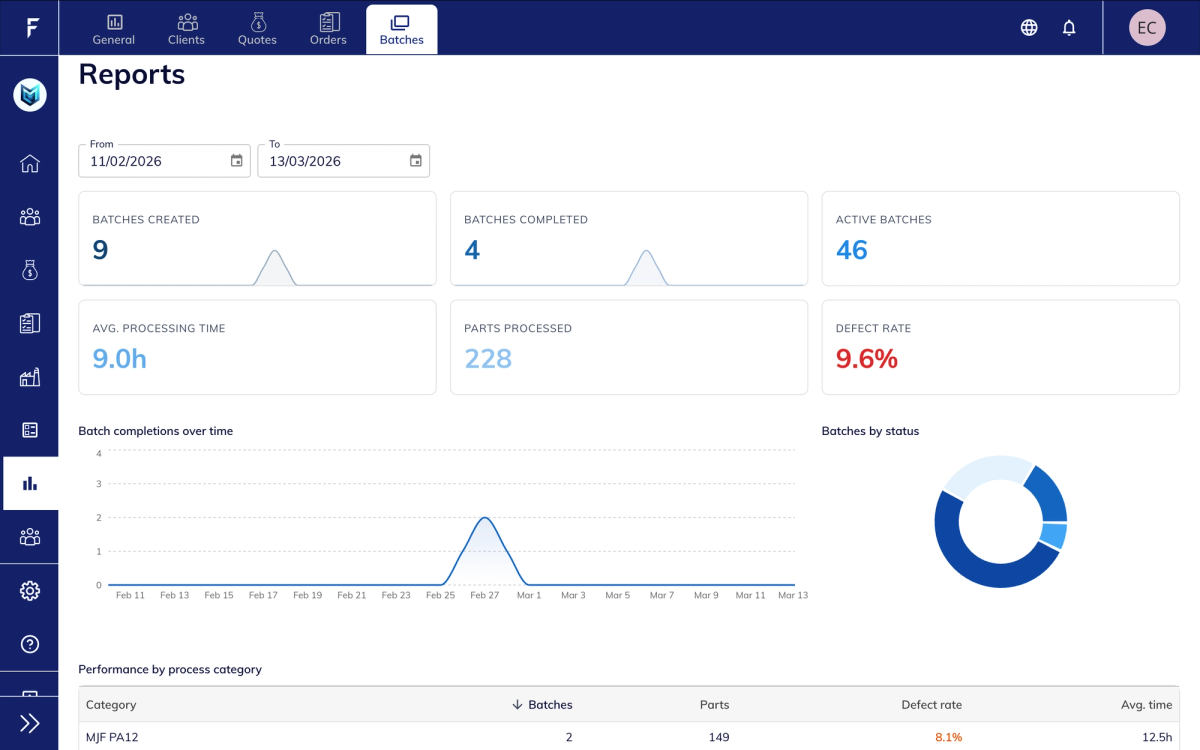Click the hexagon company logo in sidebar
The height and width of the screenshot is (750, 1200).
click(30, 95)
